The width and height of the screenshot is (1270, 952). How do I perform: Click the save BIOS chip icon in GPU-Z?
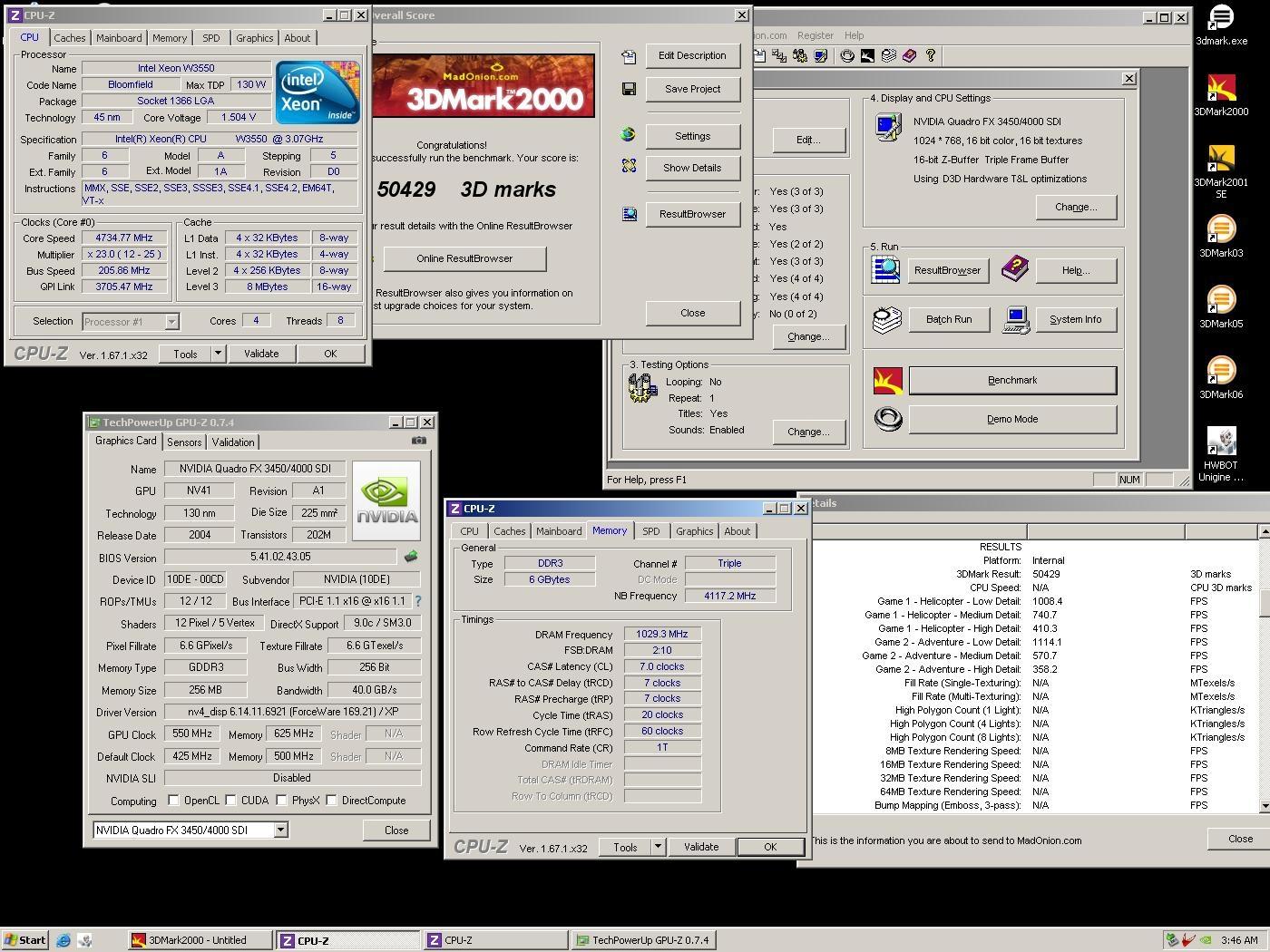pyautogui.click(x=411, y=557)
